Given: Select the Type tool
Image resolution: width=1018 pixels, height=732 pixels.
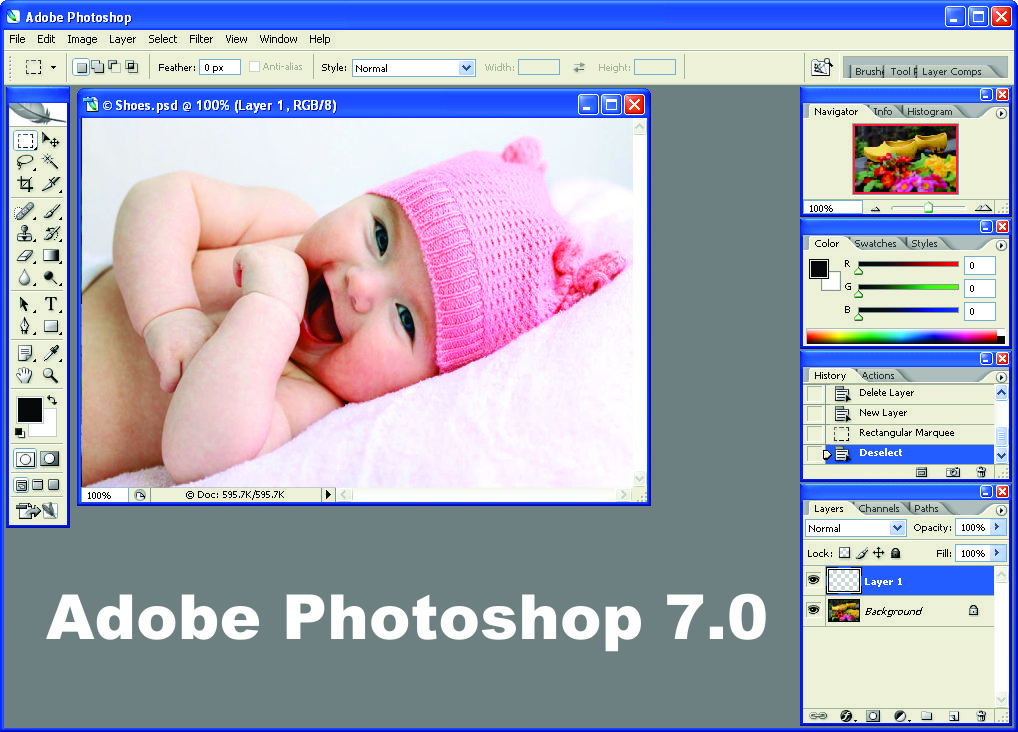Looking at the screenshot, I should pyautogui.click(x=51, y=304).
